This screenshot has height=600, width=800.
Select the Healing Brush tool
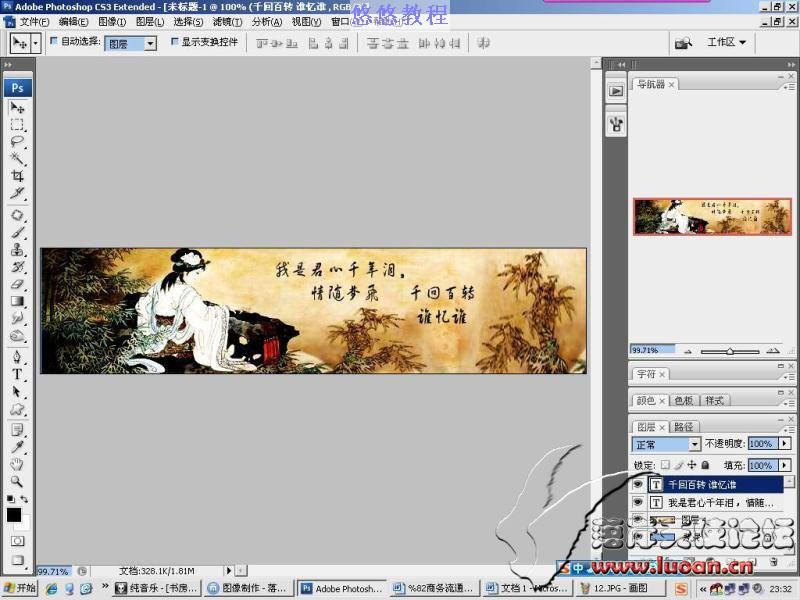17,215
